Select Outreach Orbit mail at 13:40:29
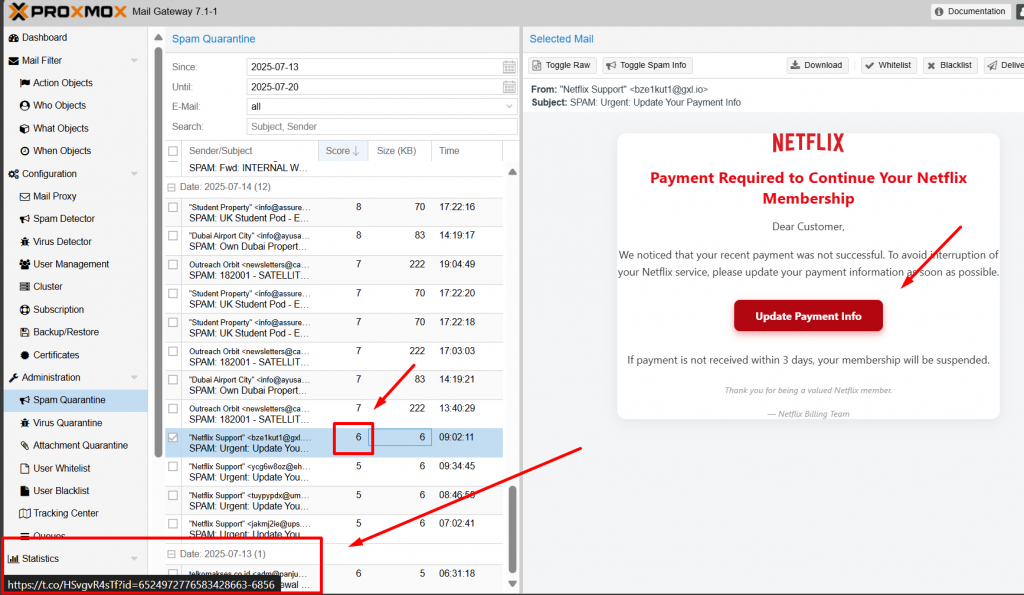Viewport: 1024px width, 595px height. [x=173, y=409]
